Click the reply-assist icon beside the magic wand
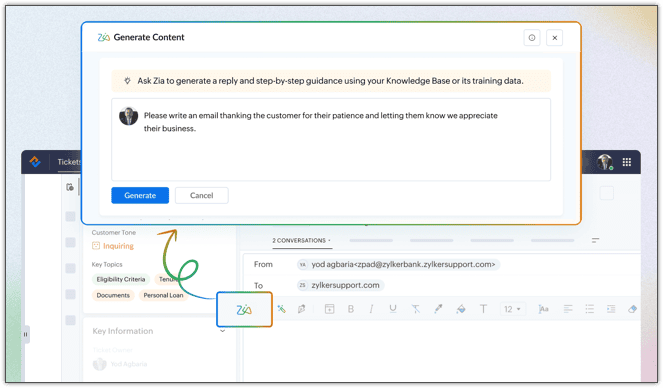This screenshot has width=663, height=388. pyautogui.click(x=301, y=309)
